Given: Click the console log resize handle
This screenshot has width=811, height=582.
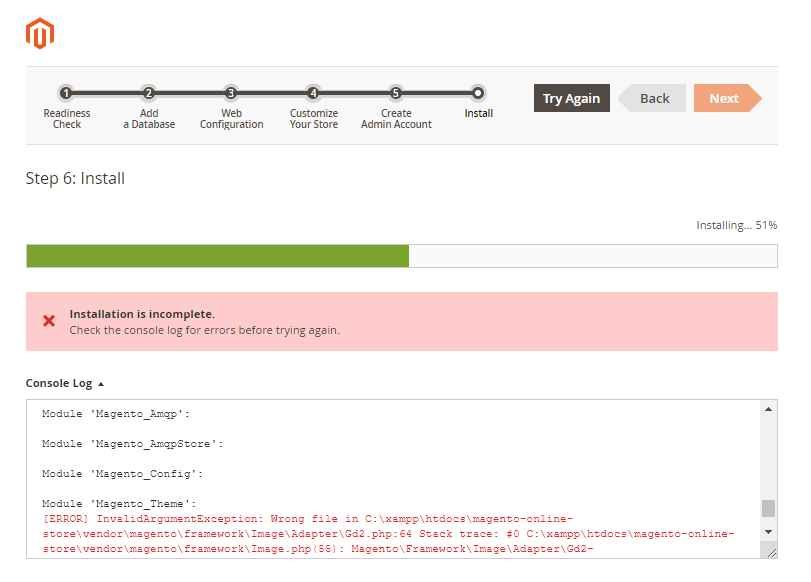Looking at the screenshot, I should coord(768,550).
